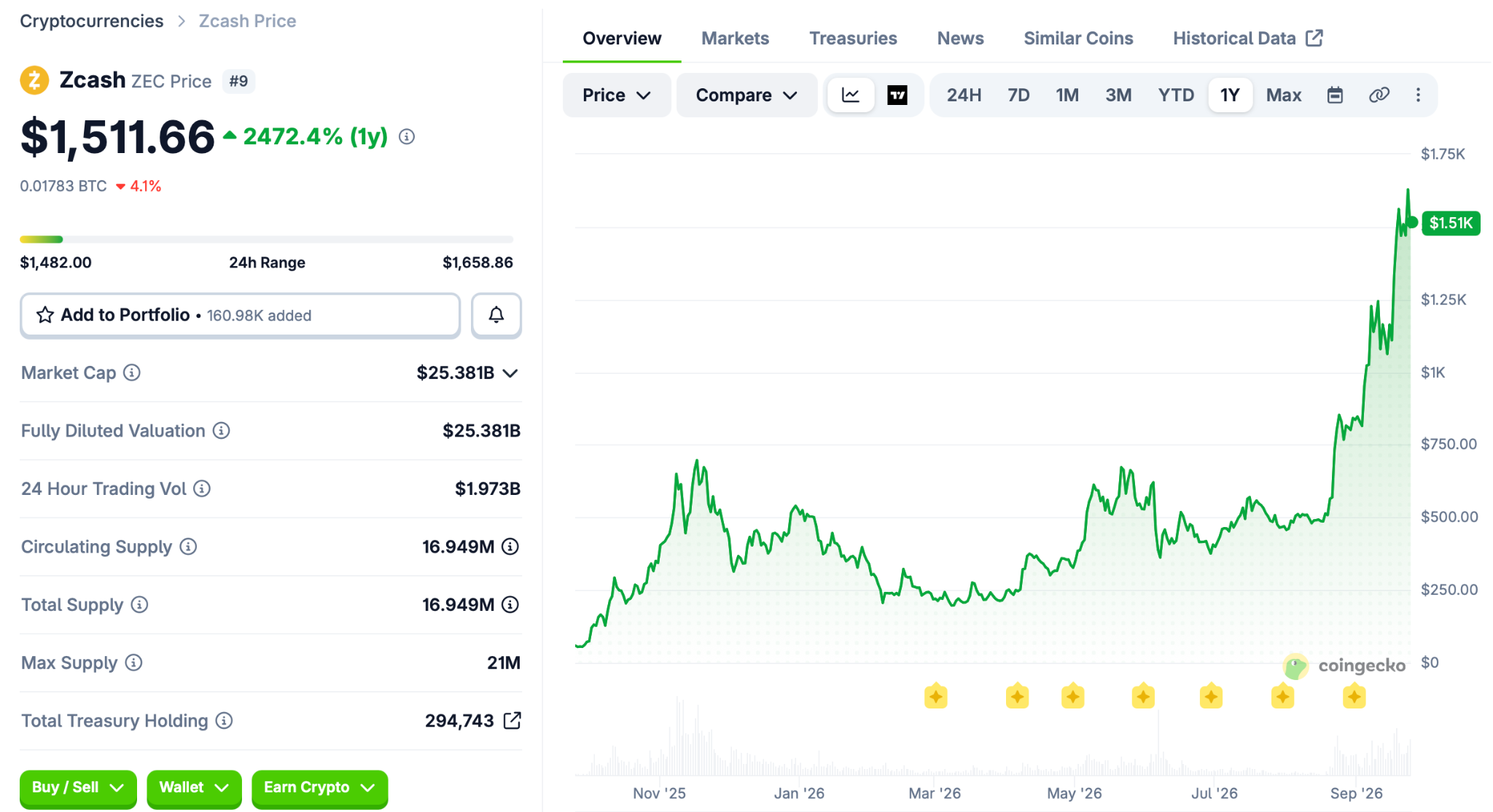Switch to TradingView chart mode
1493x812 pixels.
coord(897,95)
